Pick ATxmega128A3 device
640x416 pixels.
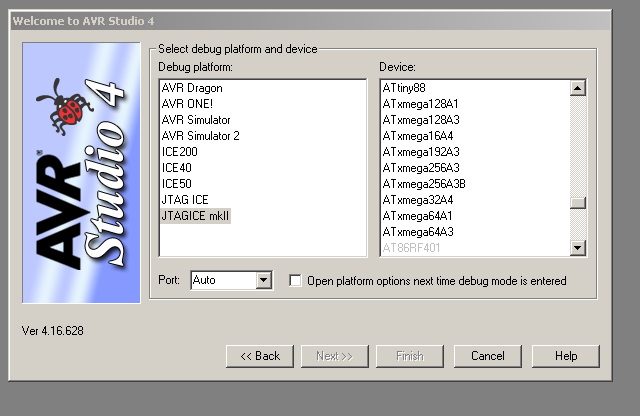pos(421,120)
